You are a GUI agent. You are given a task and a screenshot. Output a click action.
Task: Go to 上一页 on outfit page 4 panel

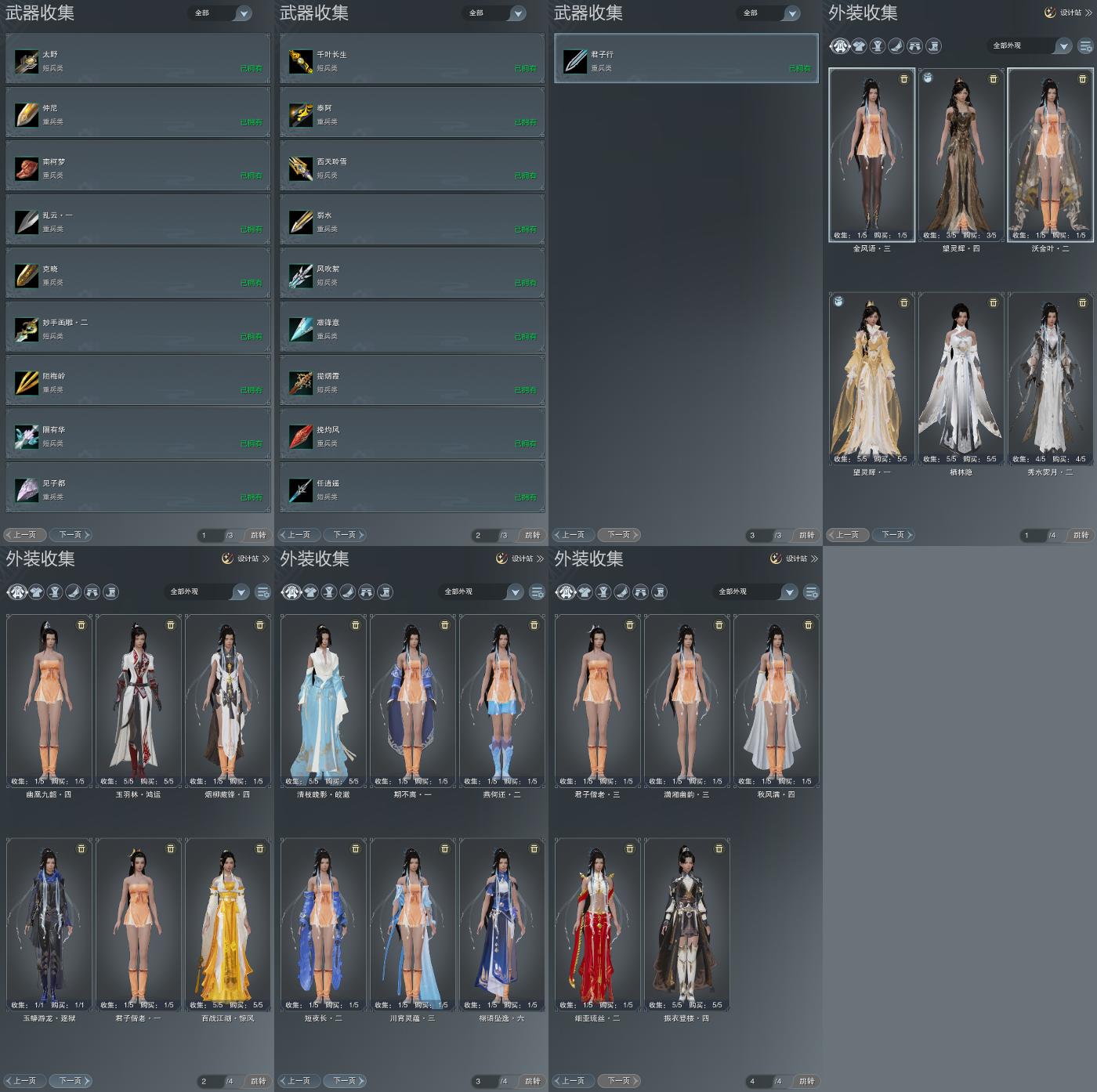(x=573, y=1081)
